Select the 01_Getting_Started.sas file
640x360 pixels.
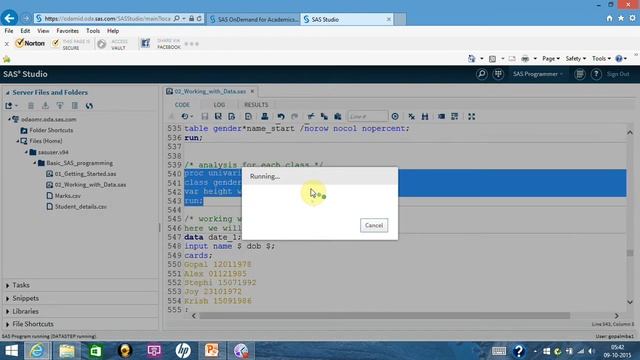(85, 174)
